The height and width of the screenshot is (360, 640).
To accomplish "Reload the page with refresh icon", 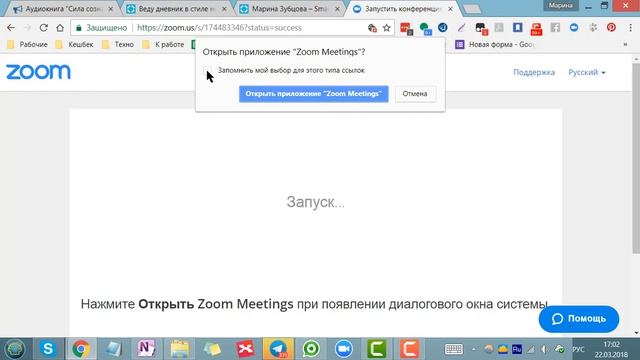I will coord(44,28).
